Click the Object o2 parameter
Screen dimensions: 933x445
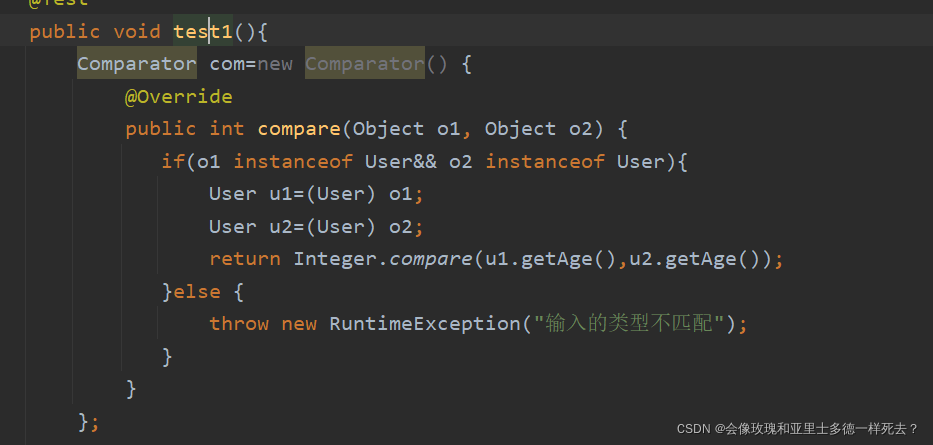click(538, 129)
